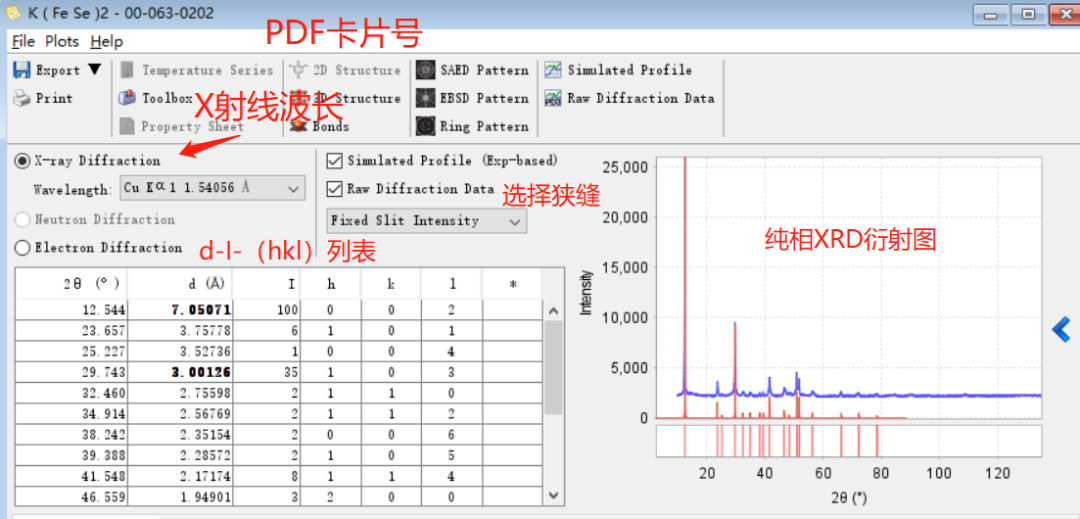Select the Electron Diffraction radio button
The height and width of the screenshot is (519, 1080).
coord(23,247)
